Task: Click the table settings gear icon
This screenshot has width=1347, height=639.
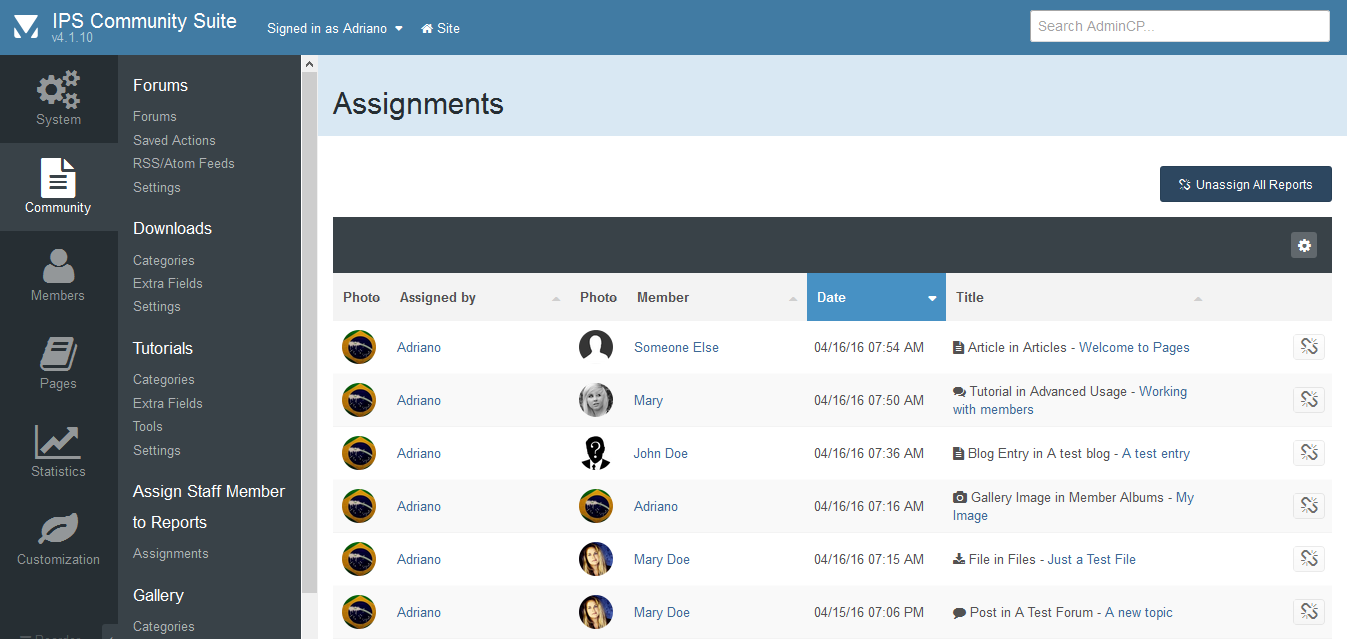Action: click(1304, 245)
